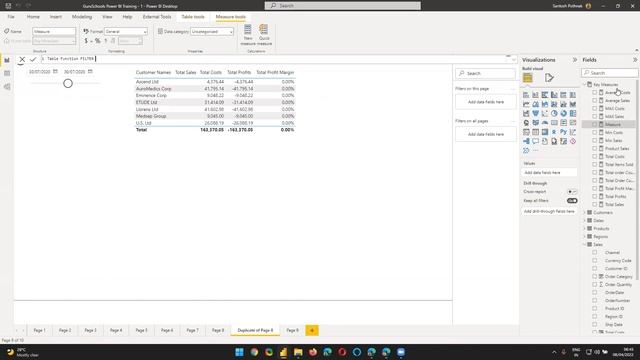Select the Format visual icon in Visualizations

(x=549, y=78)
